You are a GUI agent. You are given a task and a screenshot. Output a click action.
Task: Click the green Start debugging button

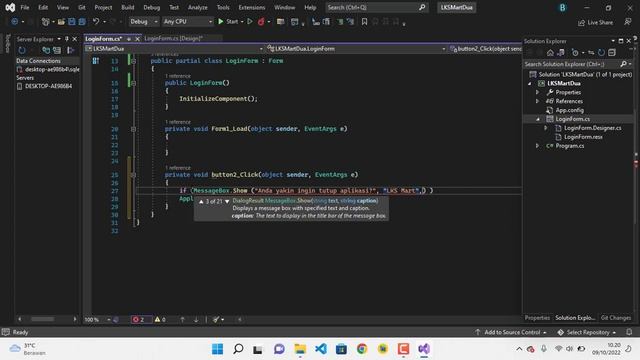click(x=228, y=22)
